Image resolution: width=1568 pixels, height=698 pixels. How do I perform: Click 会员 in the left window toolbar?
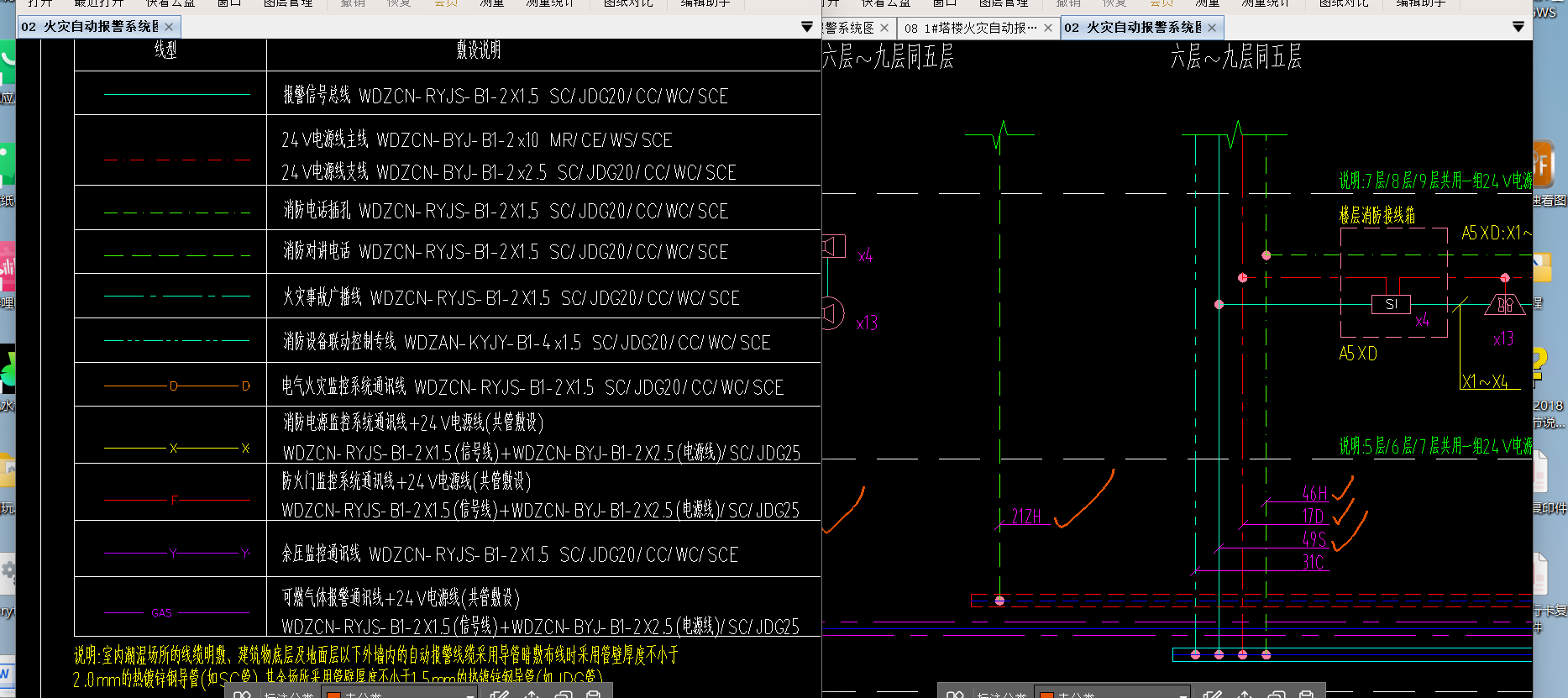coord(446,3)
